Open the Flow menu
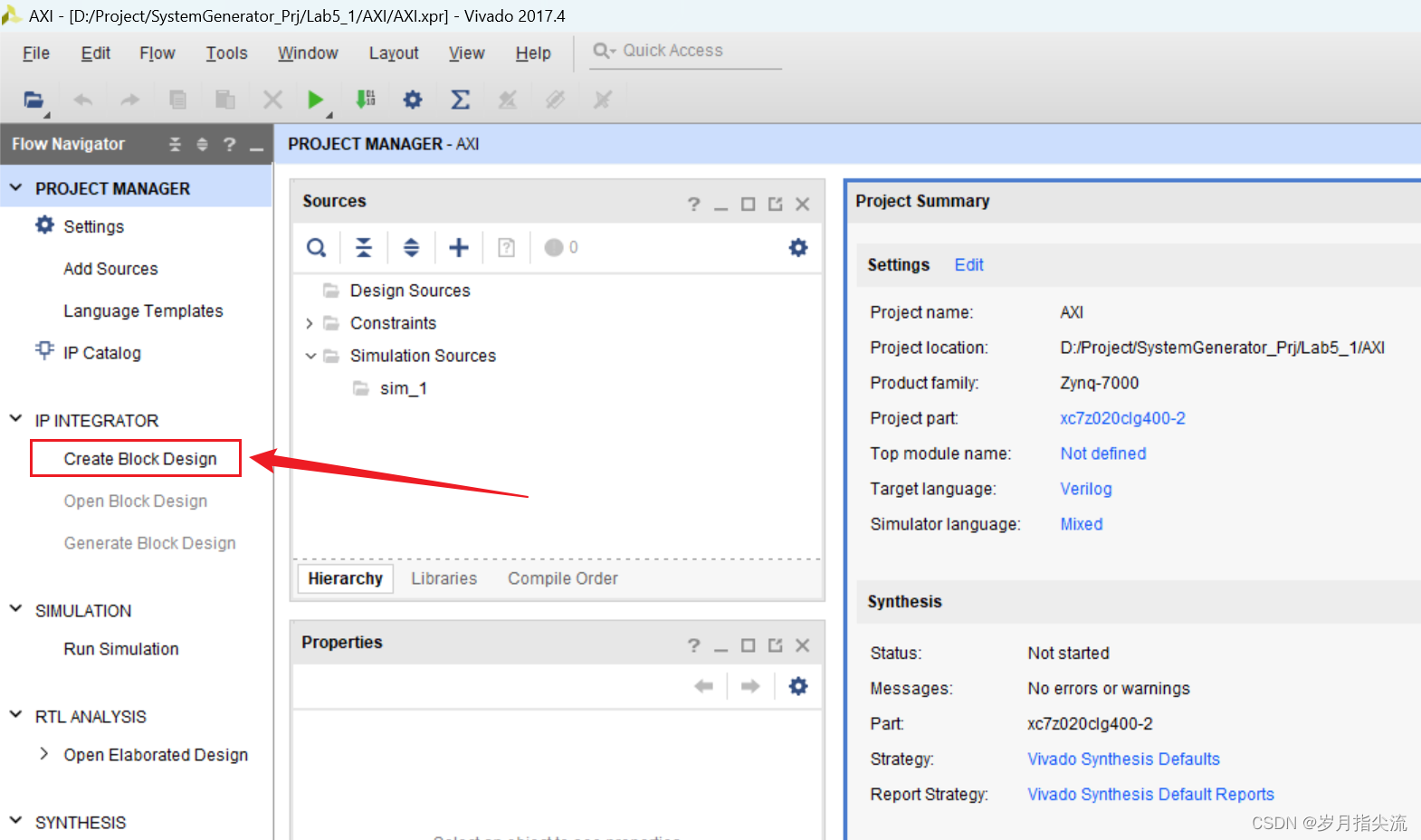Screen dimensions: 1421x840 click(x=157, y=53)
